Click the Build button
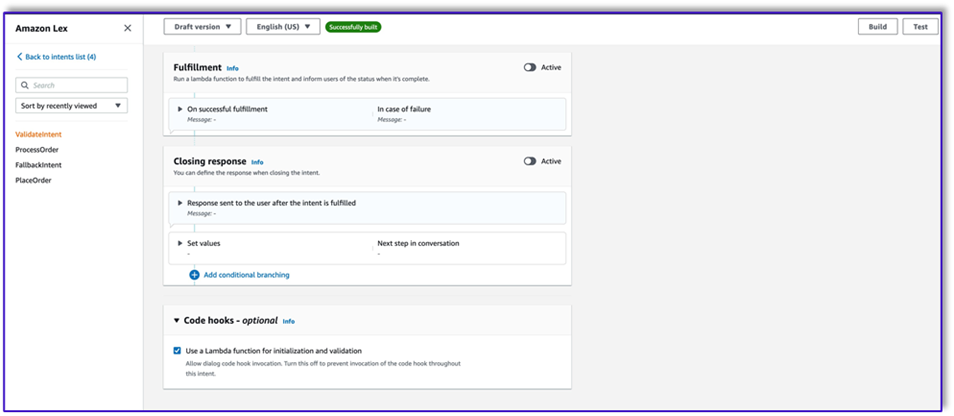 click(x=878, y=27)
